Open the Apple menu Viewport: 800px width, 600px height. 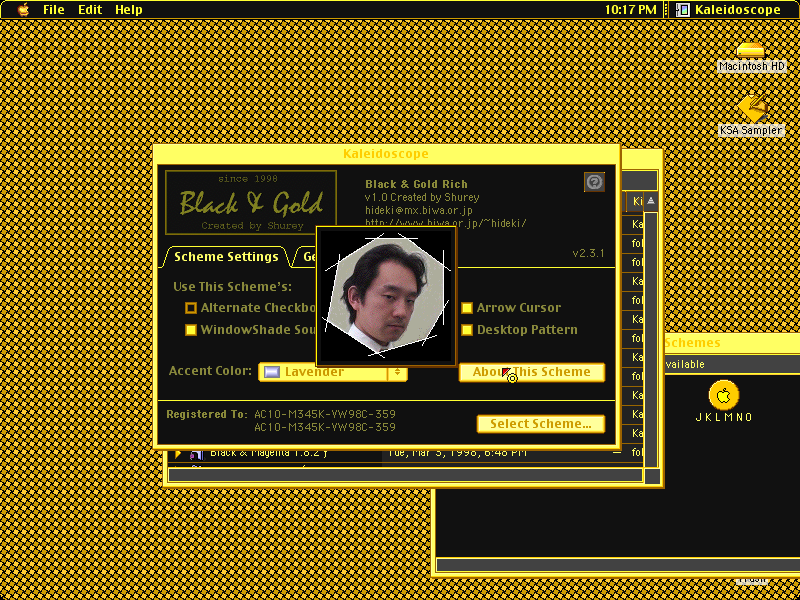tap(23, 9)
